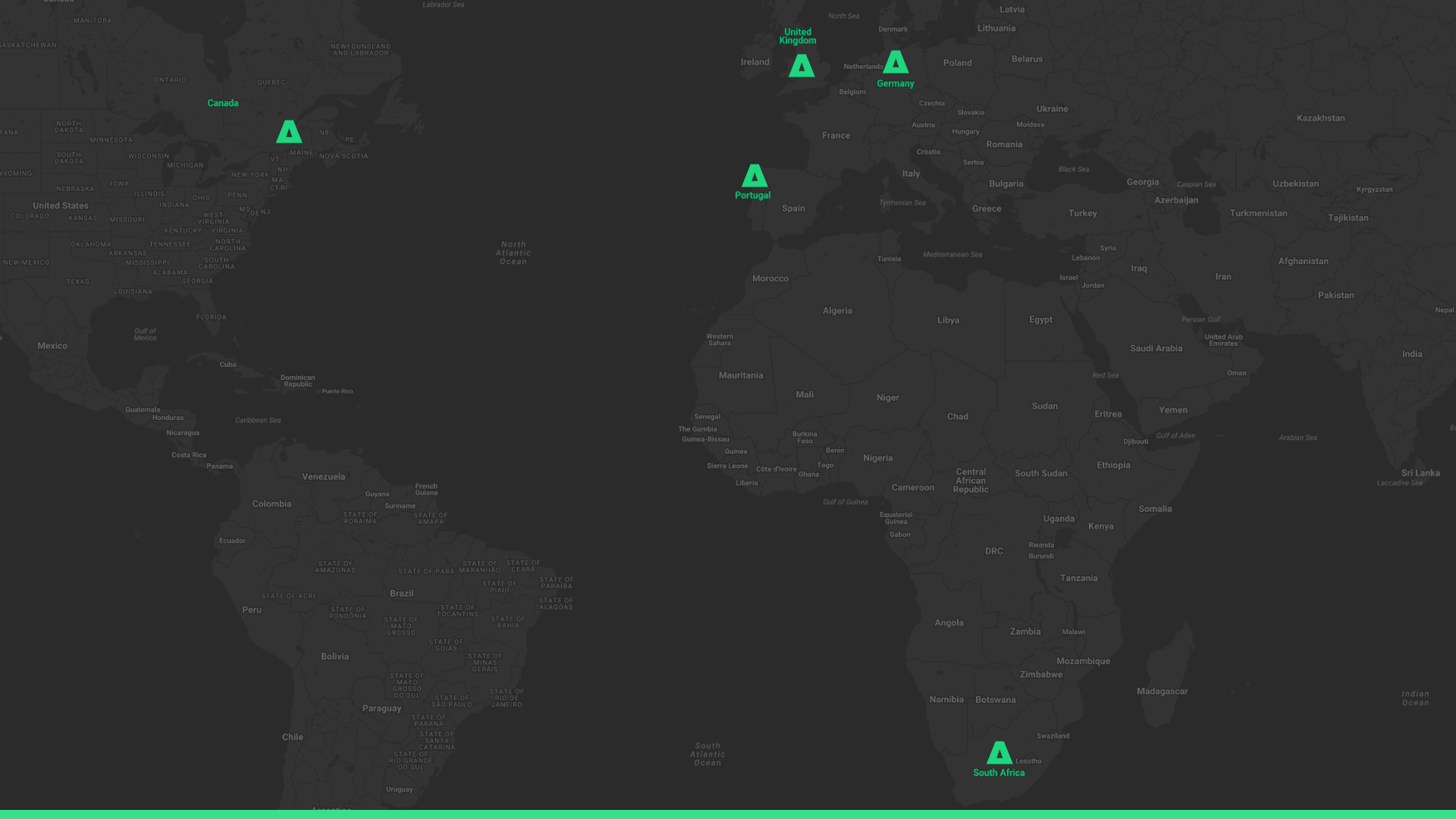Screen dimensions: 1456x819
Task: Click the Mexico country label
Action: pyautogui.click(x=52, y=346)
